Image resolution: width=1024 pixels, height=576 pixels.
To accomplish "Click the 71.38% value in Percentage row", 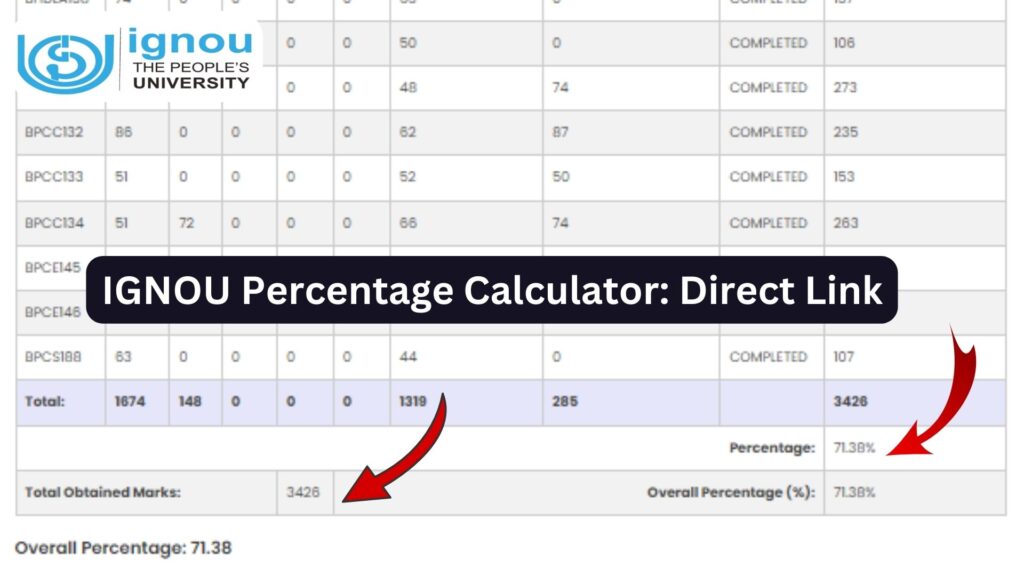I will click(x=854, y=448).
